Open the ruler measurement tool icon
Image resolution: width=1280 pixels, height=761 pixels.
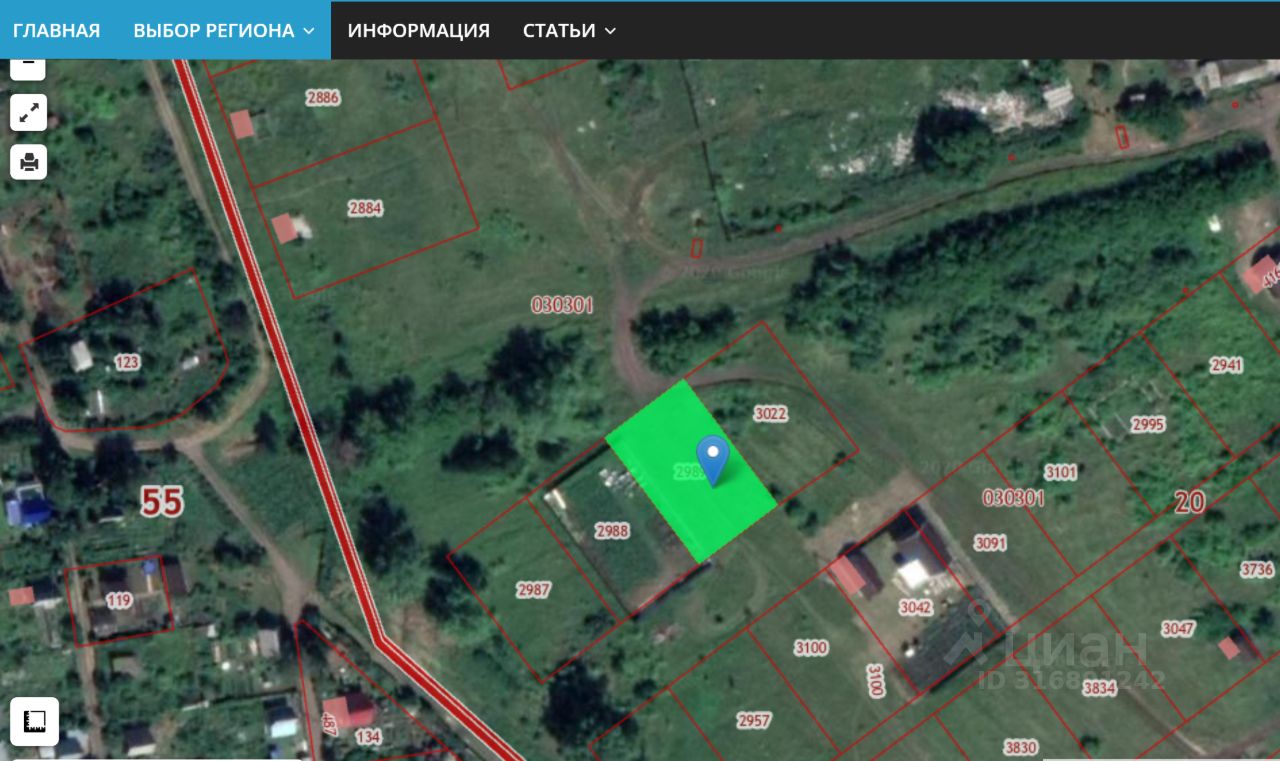[34, 721]
